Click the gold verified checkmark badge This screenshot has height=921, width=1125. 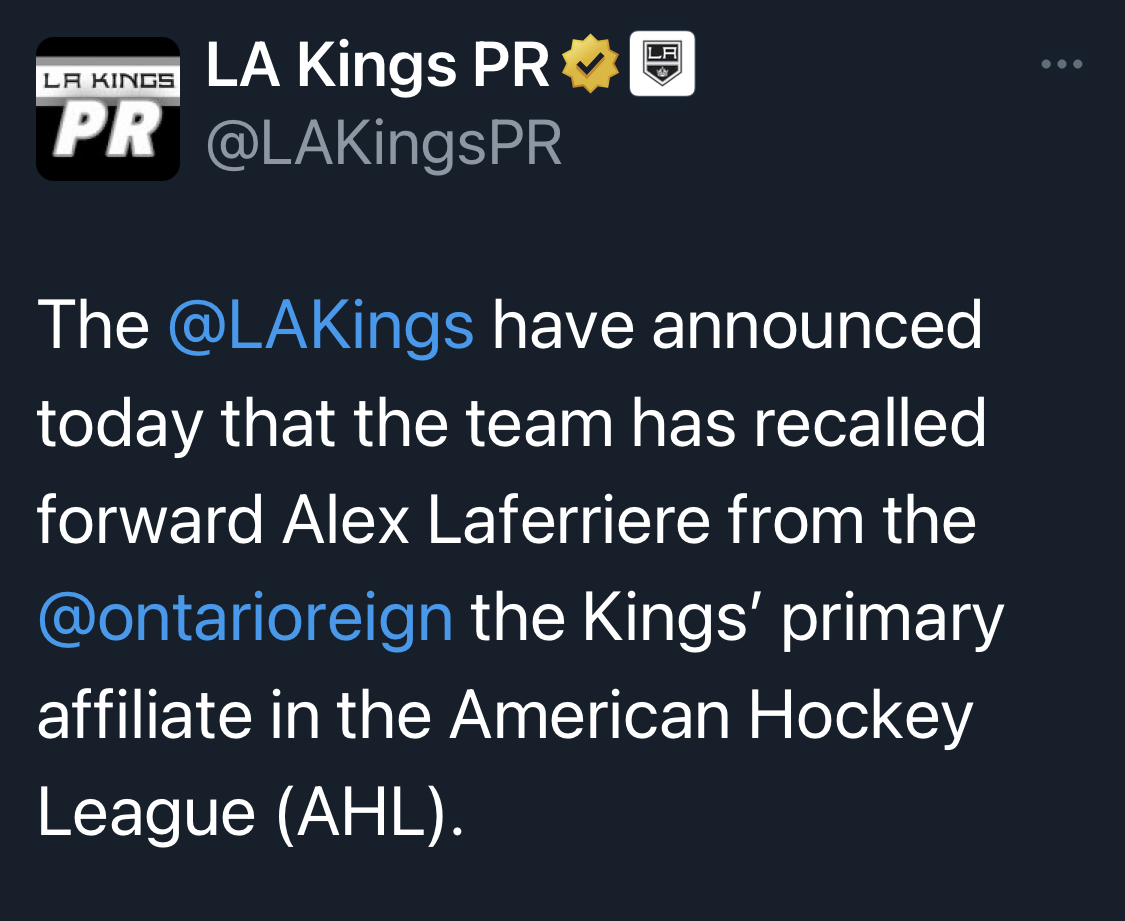point(590,64)
